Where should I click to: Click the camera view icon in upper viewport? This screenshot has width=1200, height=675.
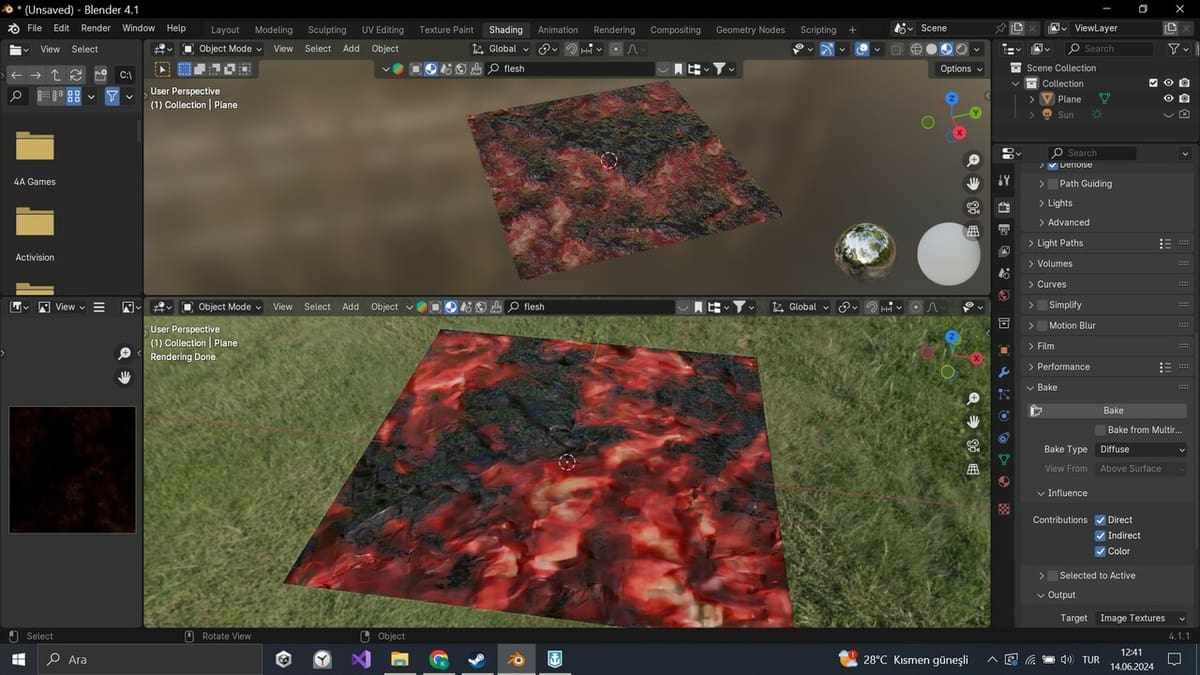(x=973, y=207)
